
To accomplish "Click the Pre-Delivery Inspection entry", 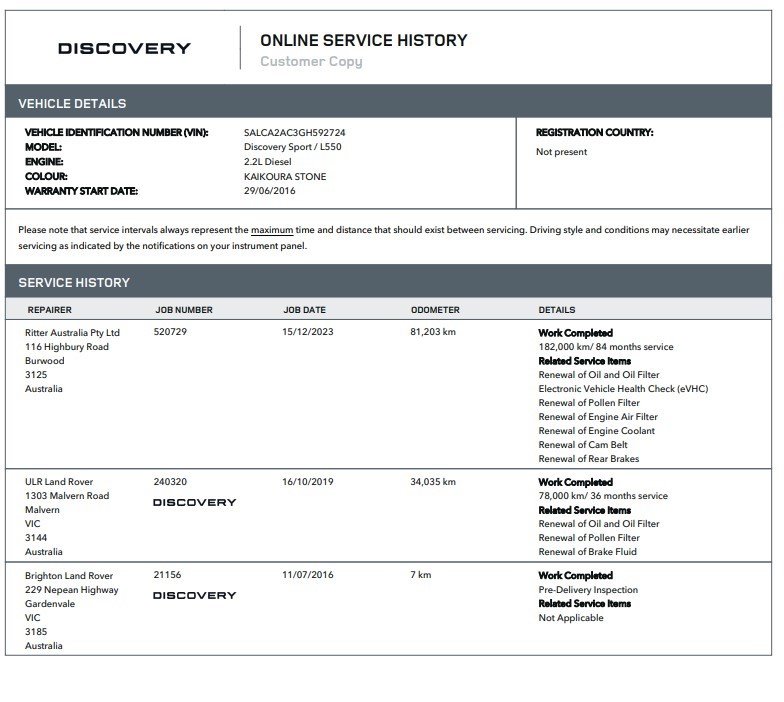I will (588, 590).
